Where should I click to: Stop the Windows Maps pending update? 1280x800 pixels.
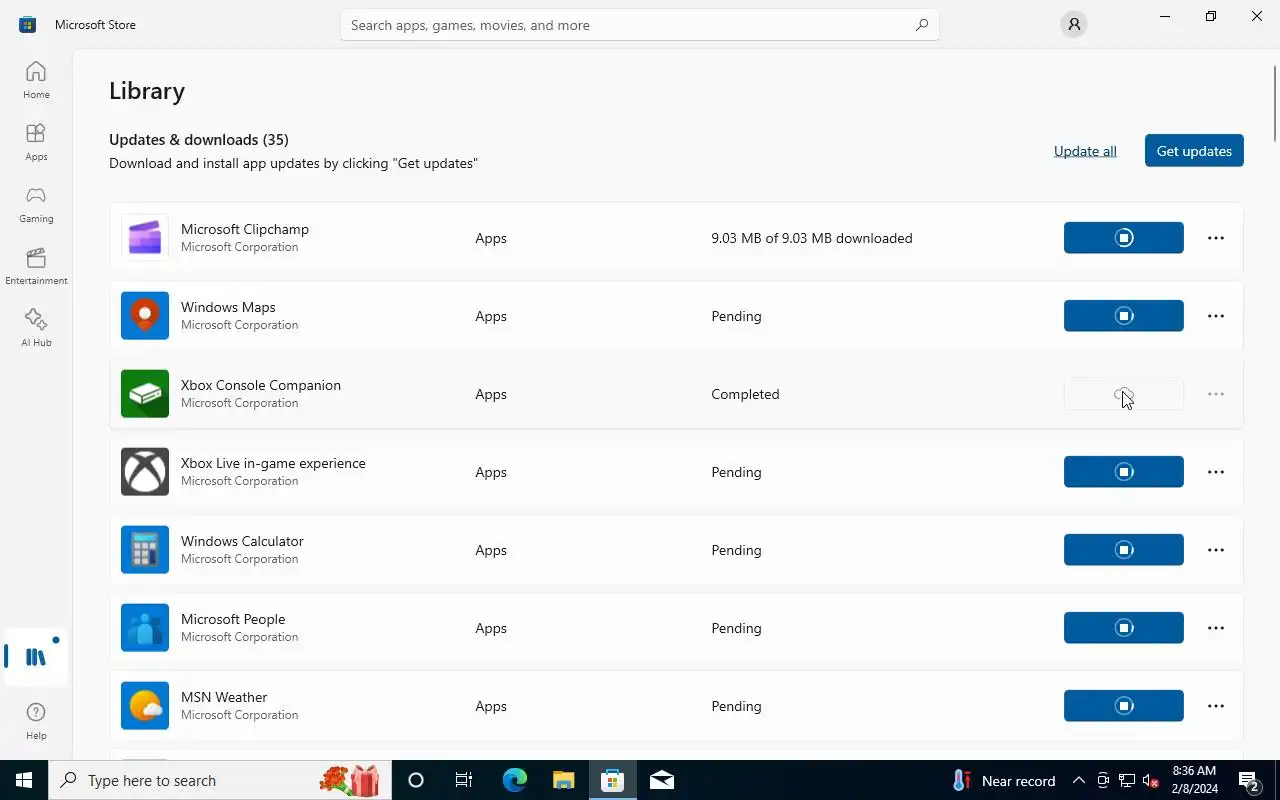[x=1124, y=316]
